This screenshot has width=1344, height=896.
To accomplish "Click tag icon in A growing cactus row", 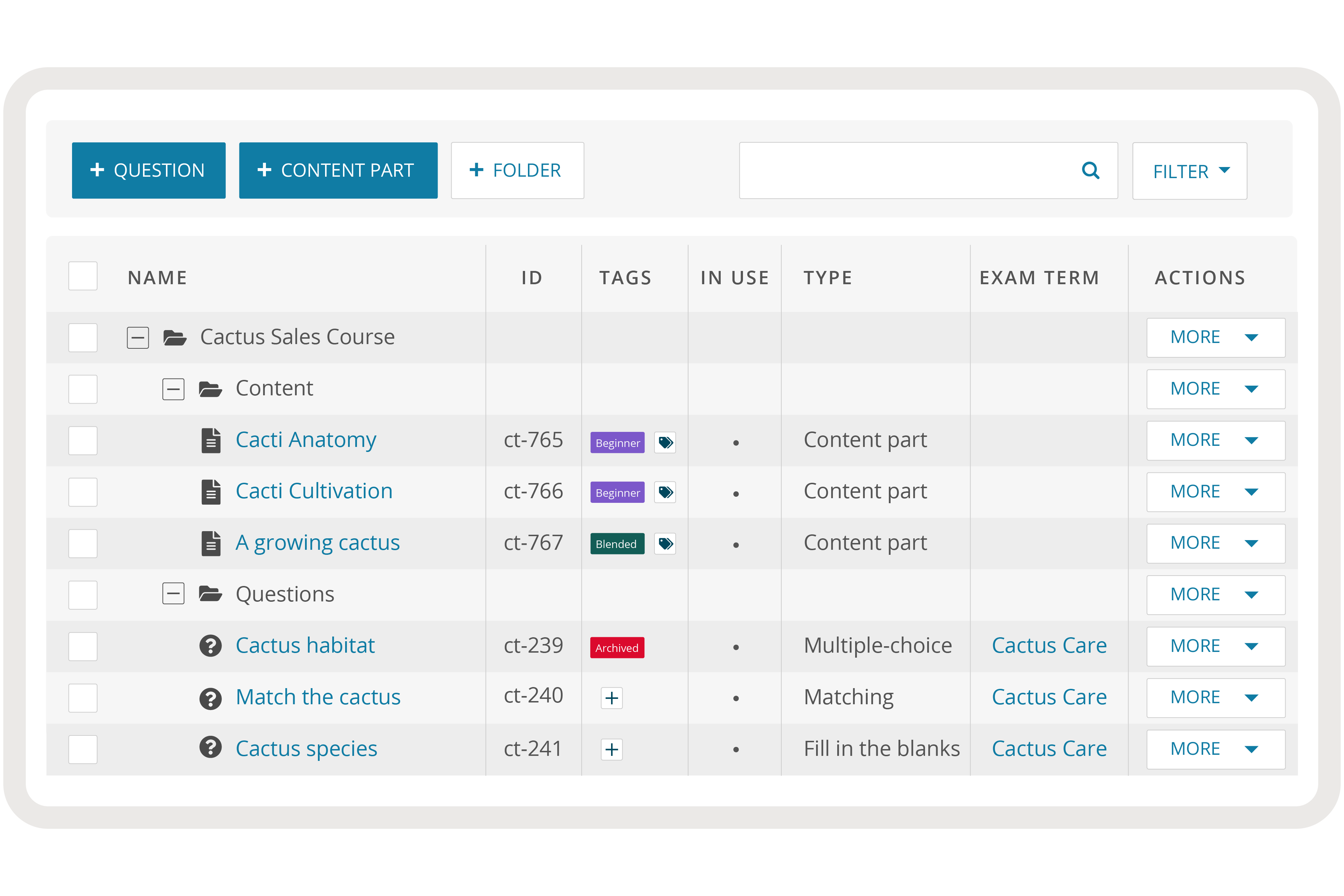I will tap(665, 543).
